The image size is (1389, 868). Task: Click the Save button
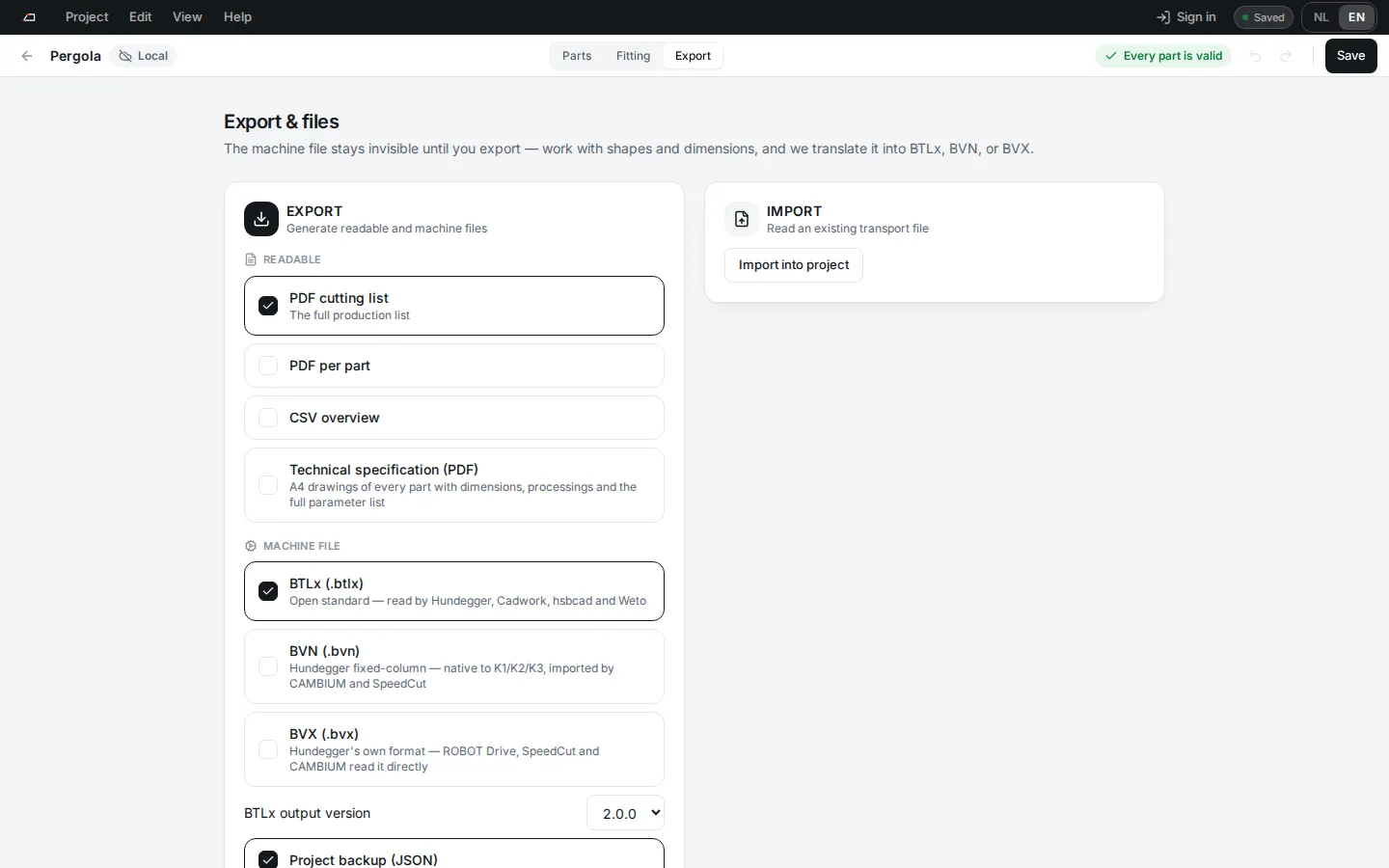(1350, 56)
